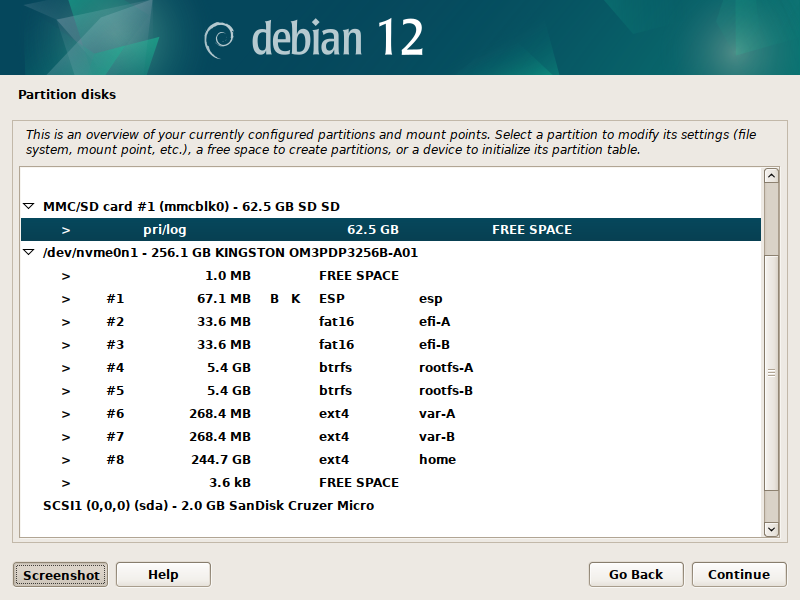Select partition #2 fat16 efi-A

click(x=391, y=321)
